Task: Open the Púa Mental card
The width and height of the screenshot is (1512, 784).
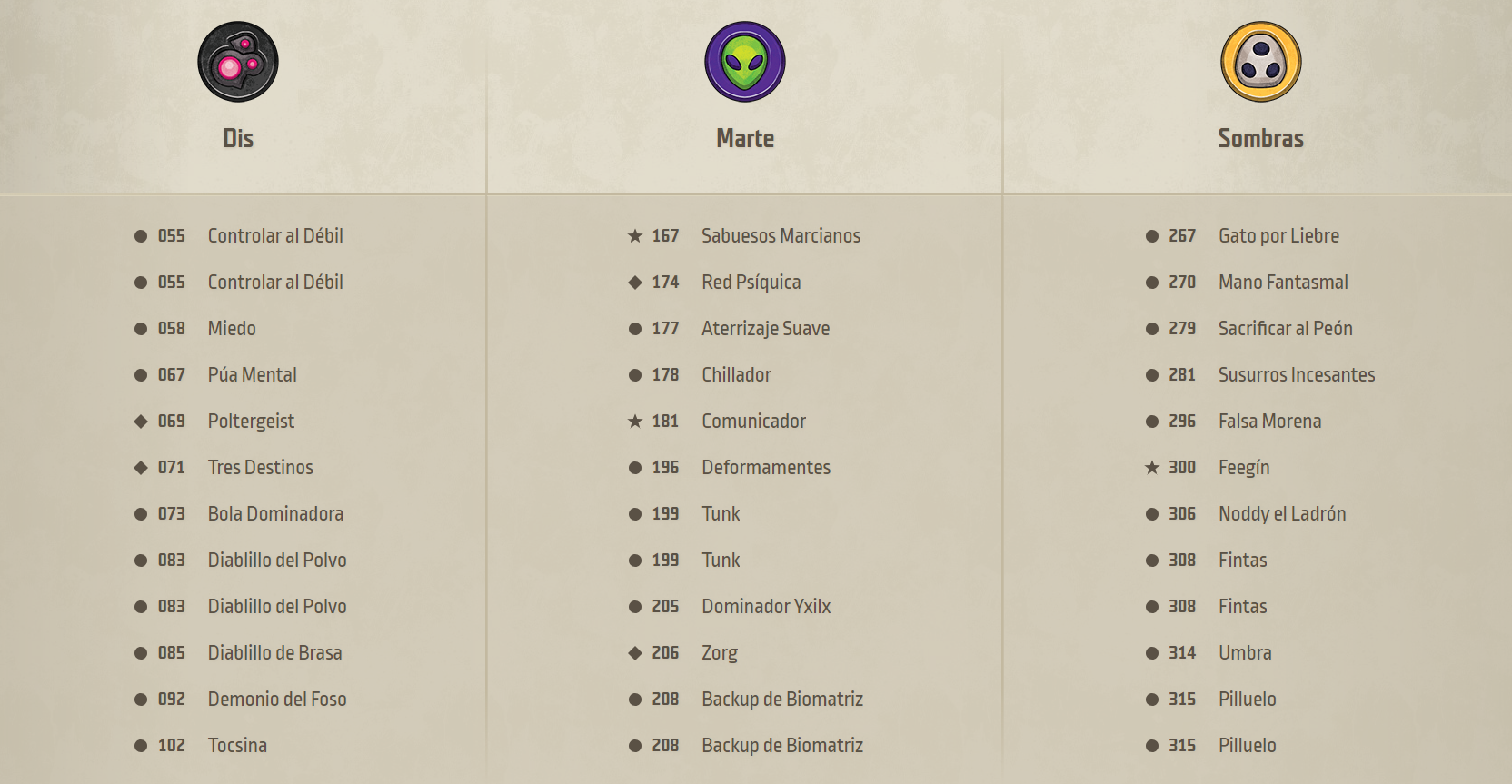Action: [253, 374]
